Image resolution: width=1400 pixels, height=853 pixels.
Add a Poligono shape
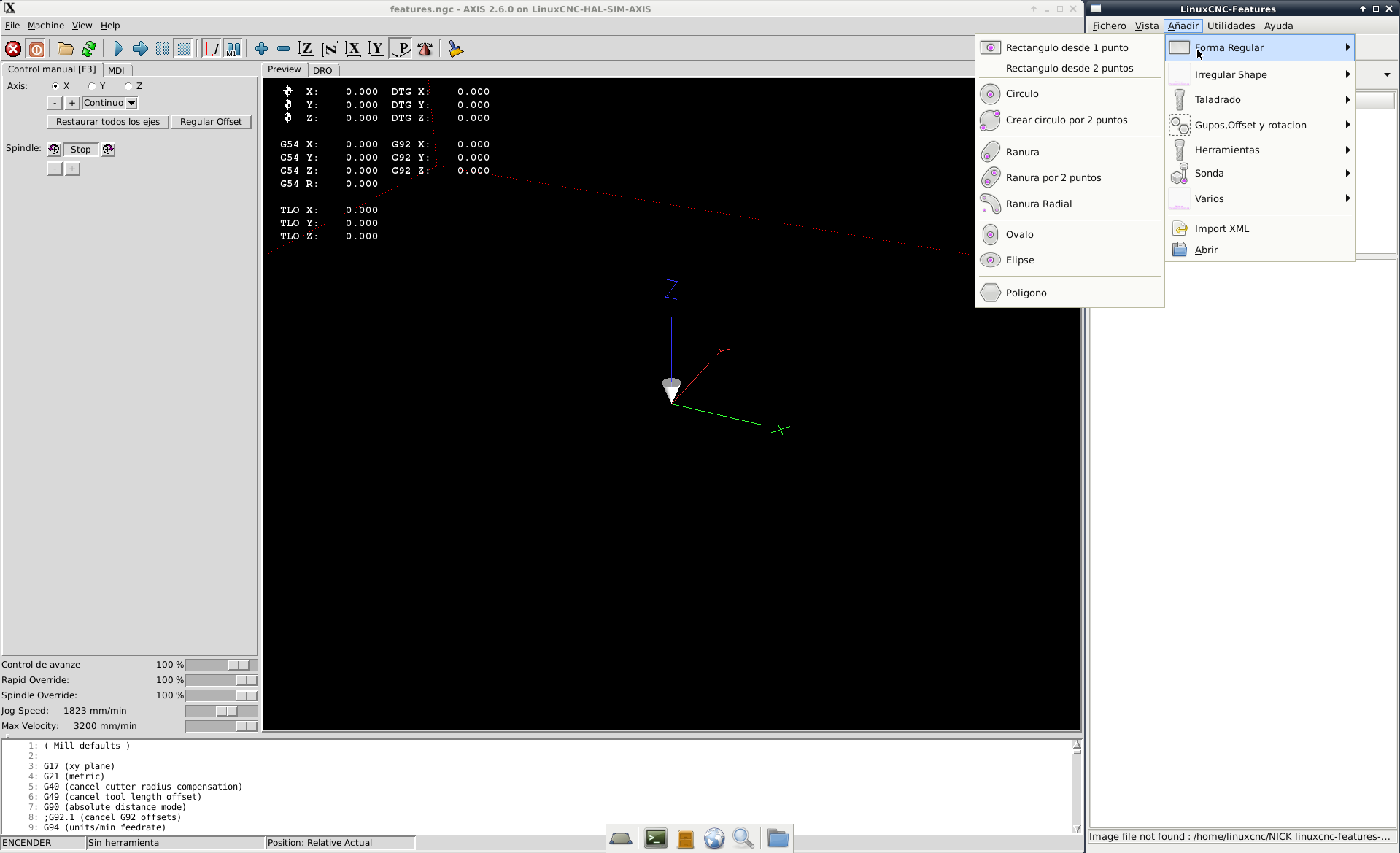click(1069, 293)
